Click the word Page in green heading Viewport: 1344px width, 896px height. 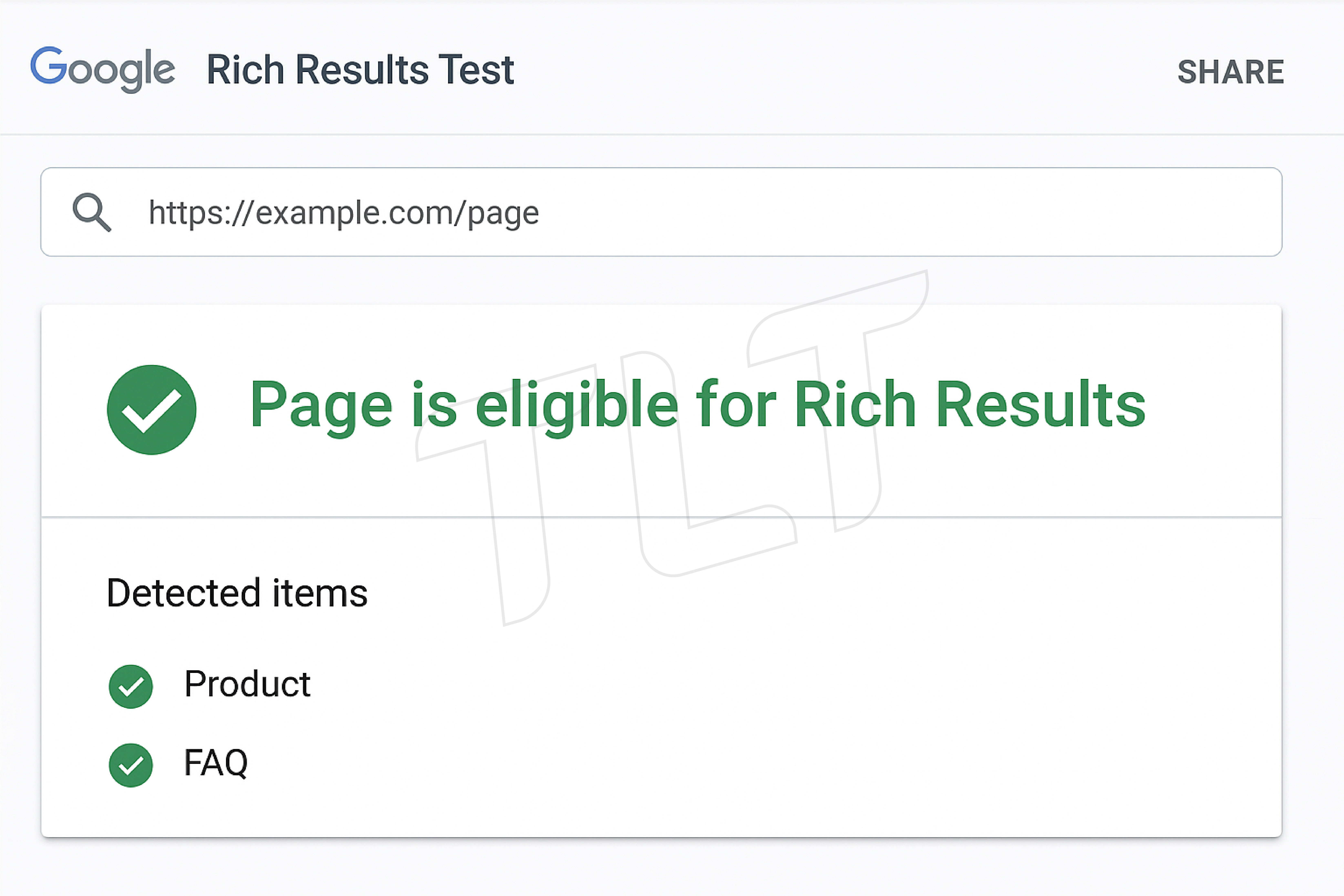321,405
